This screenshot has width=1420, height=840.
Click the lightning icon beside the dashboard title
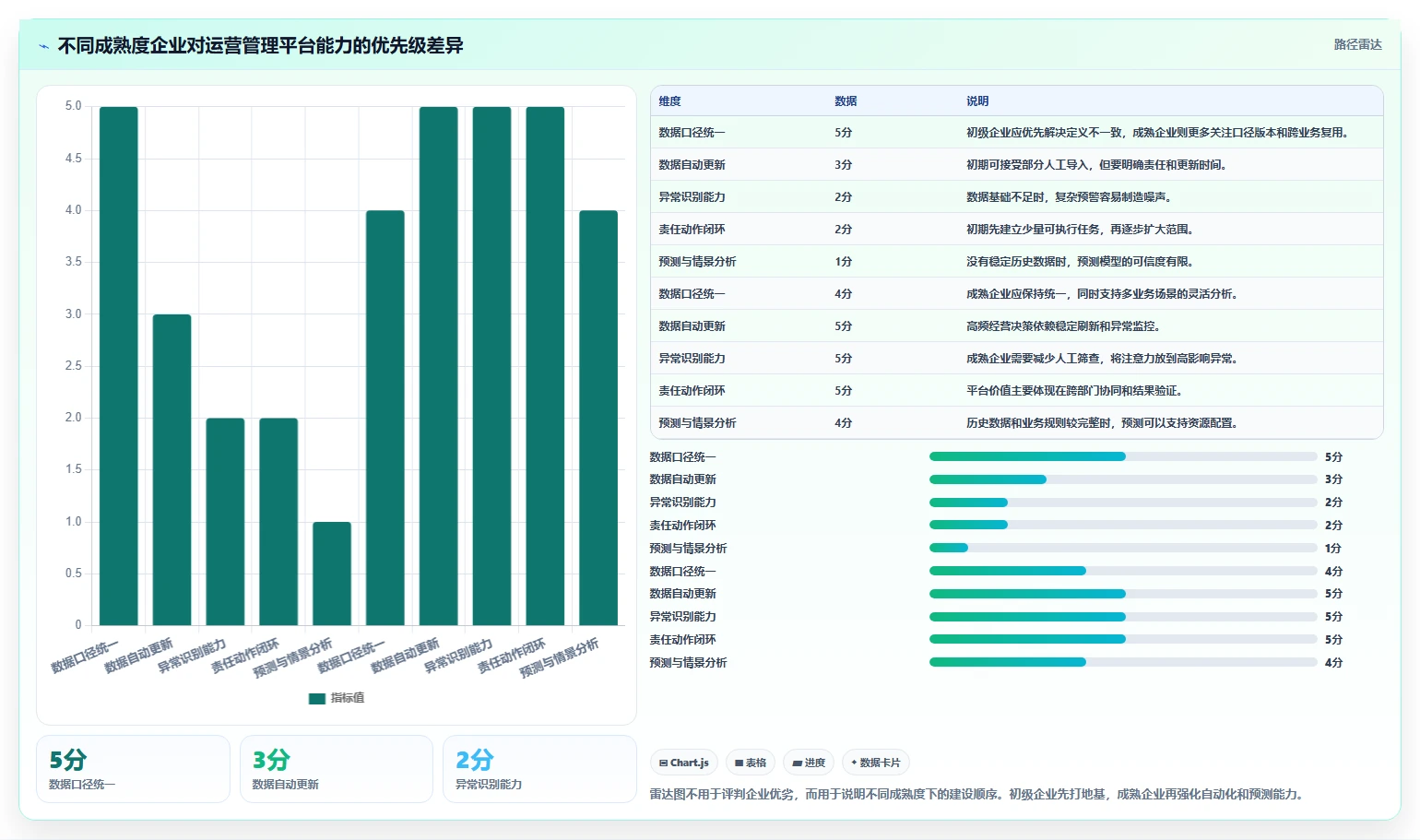(43, 46)
